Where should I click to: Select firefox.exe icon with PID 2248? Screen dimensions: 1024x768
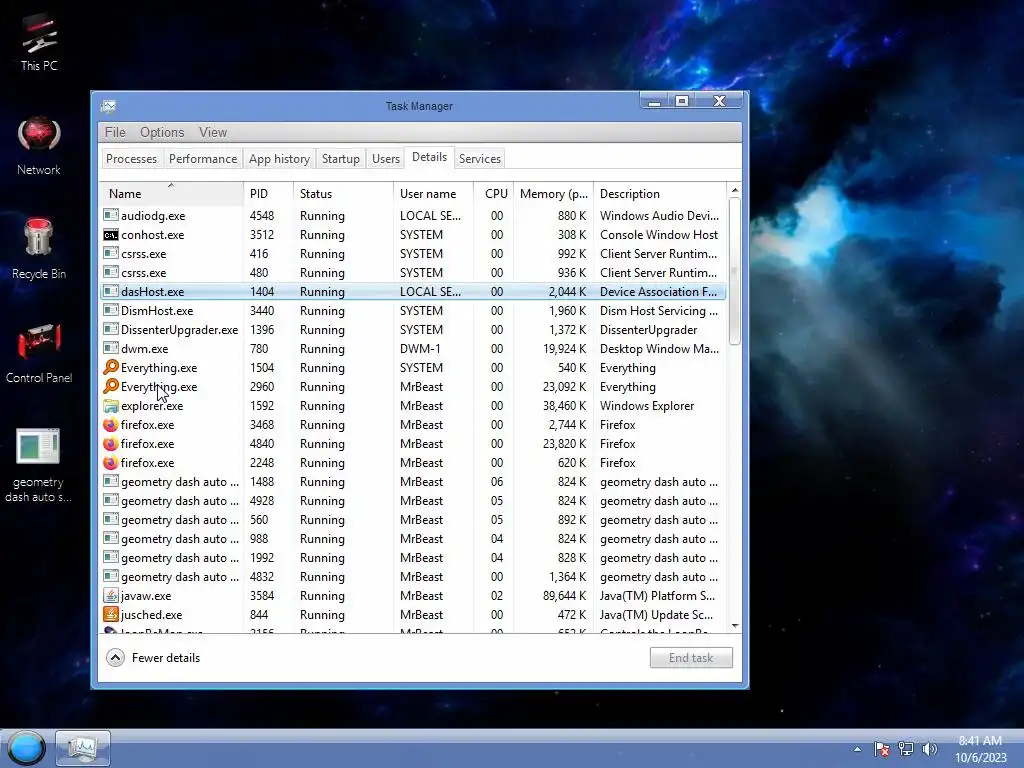click(110, 462)
